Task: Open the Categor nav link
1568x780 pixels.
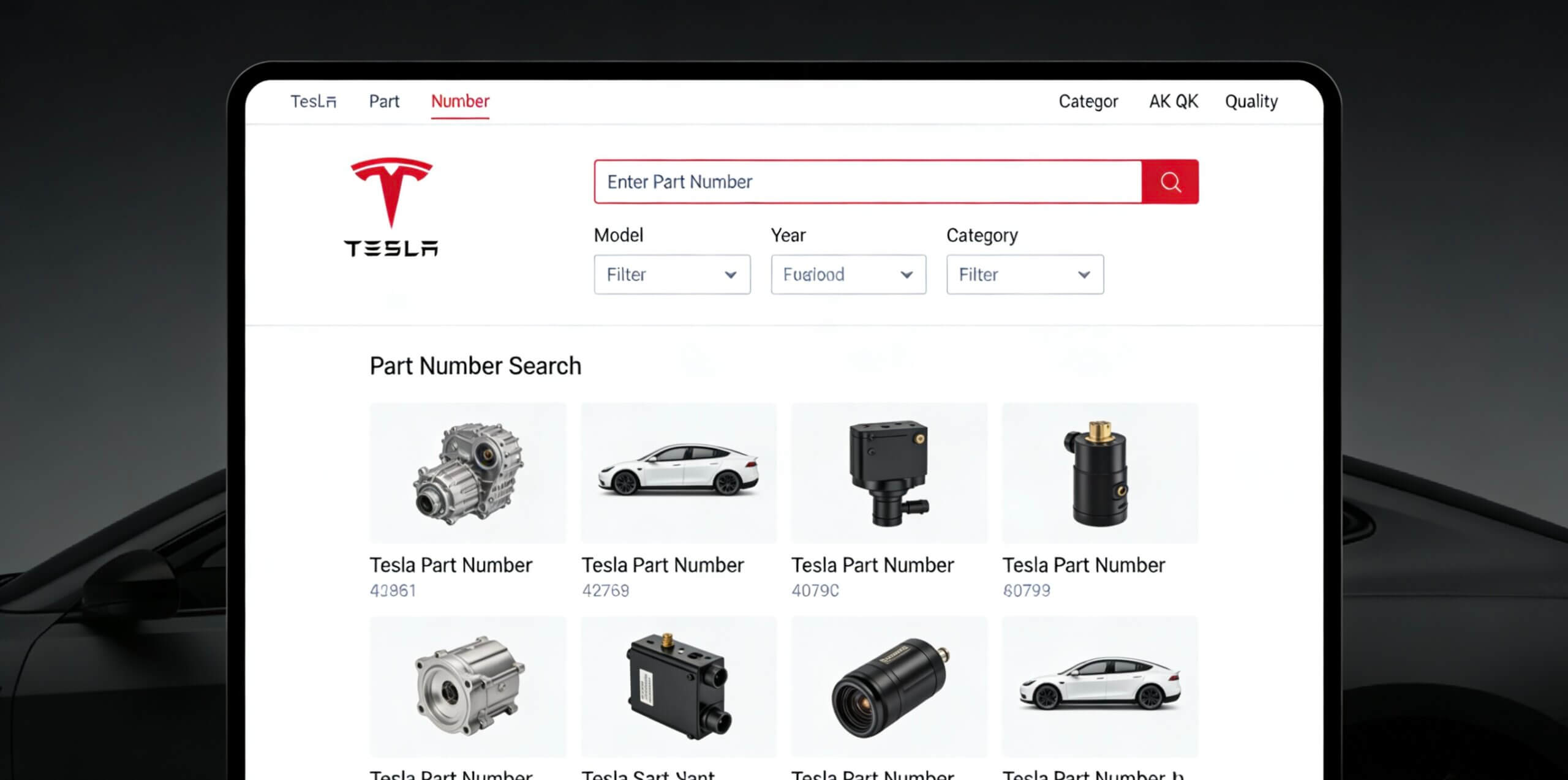Action: 1088,101
